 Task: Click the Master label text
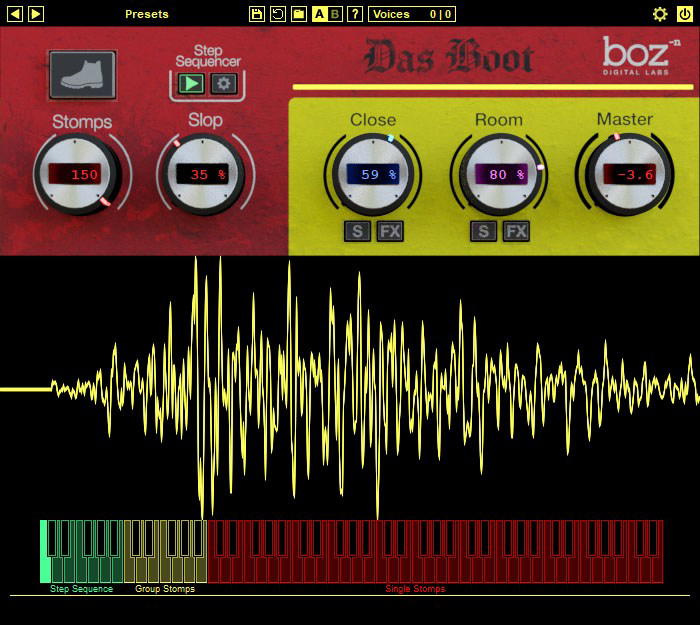pyautogui.click(x=625, y=119)
